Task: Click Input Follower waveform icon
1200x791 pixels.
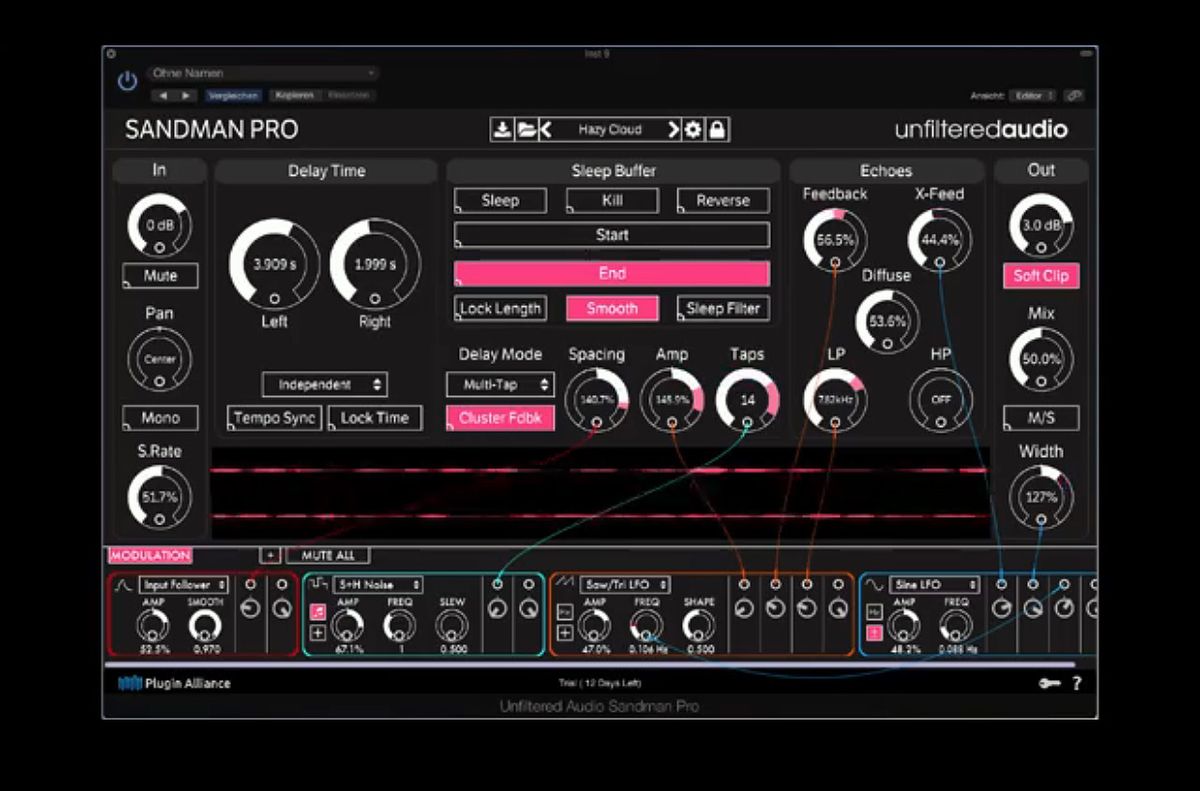Action: click(124, 584)
